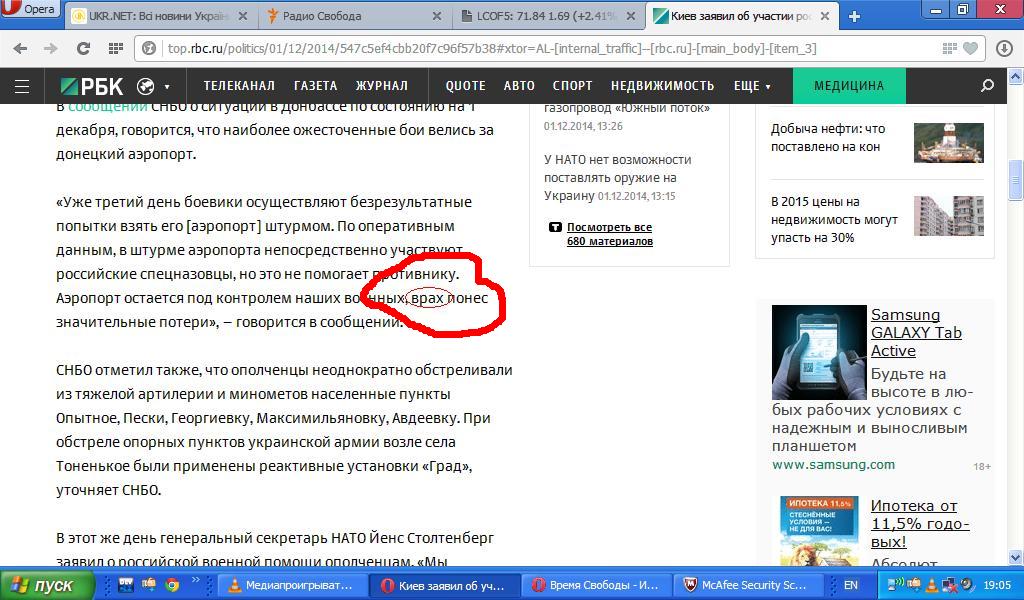Open a new browser tab
The width and height of the screenshot is (1024, 600).
click(854, 16)
